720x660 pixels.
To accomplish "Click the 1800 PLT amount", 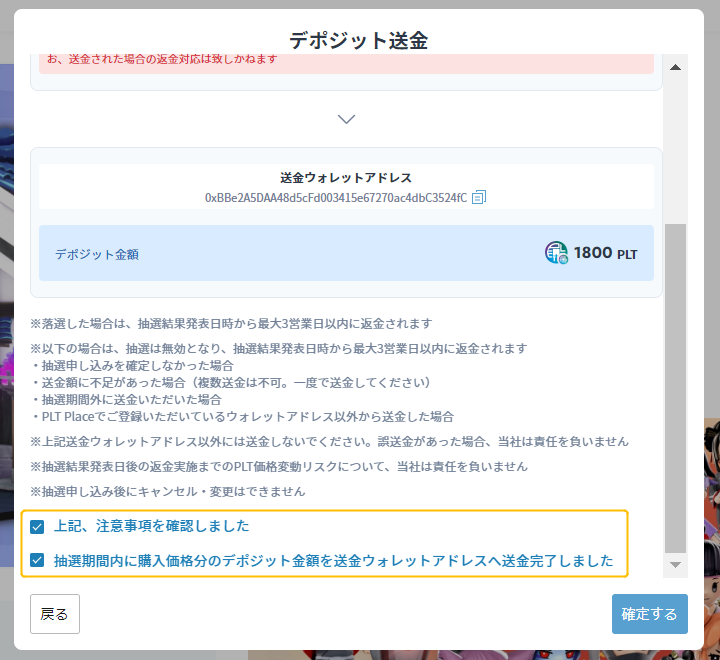I will coord(605,253).
